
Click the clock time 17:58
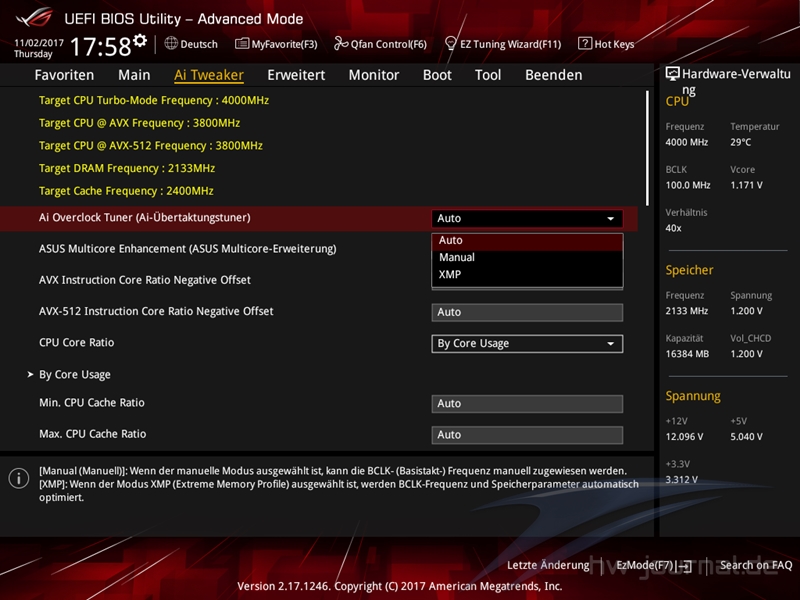[101, 46]
